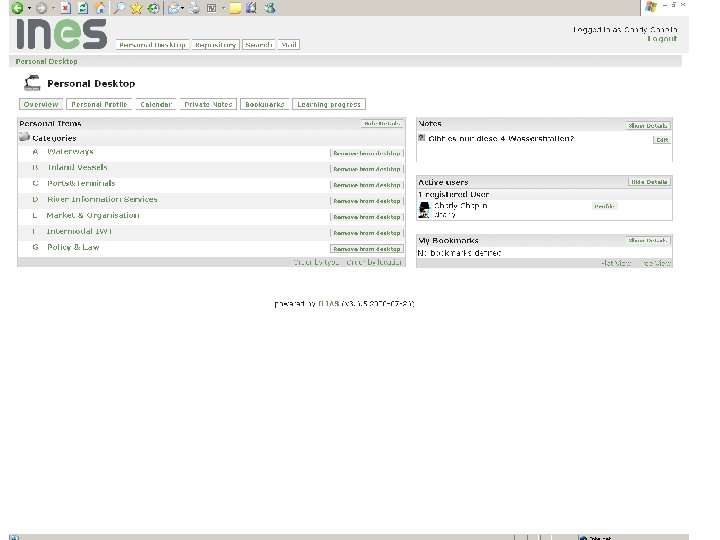The image size is (720, 540).
Task: Remove Policy & Law from desktop
Action: point(366,249)
